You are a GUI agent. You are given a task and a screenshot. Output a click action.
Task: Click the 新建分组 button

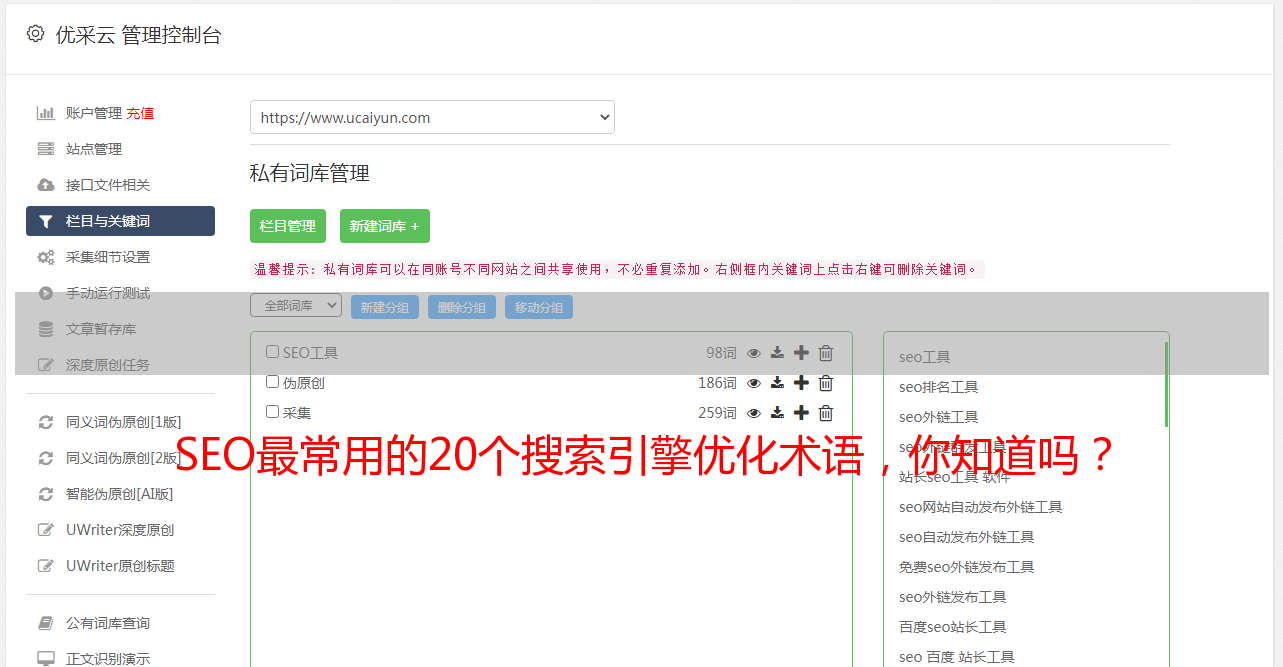pos(385,307)
